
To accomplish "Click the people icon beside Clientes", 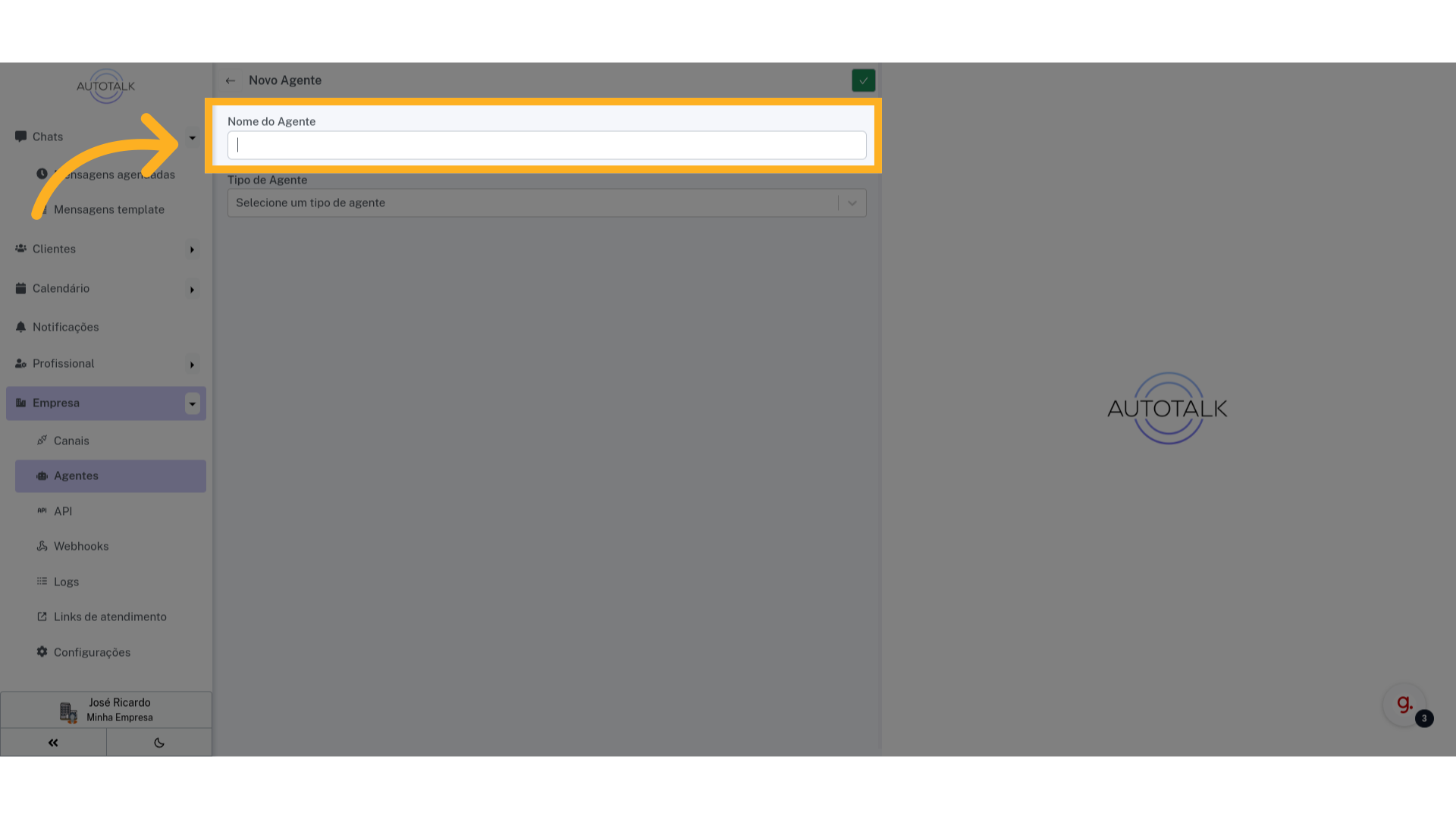I will [20, 248].
